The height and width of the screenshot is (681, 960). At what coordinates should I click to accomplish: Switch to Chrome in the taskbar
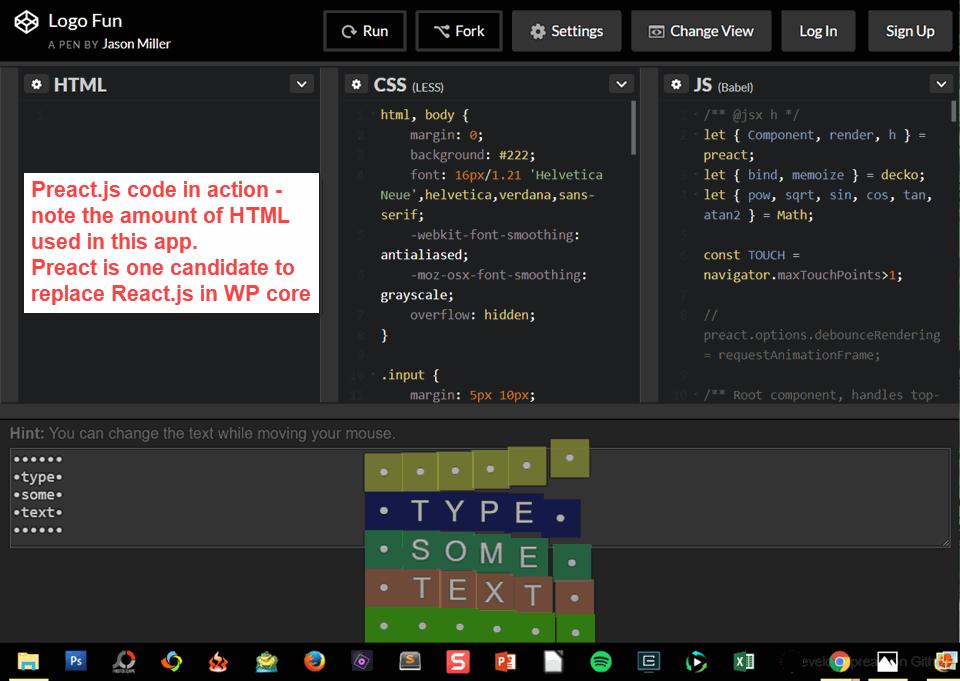(839, 662)
